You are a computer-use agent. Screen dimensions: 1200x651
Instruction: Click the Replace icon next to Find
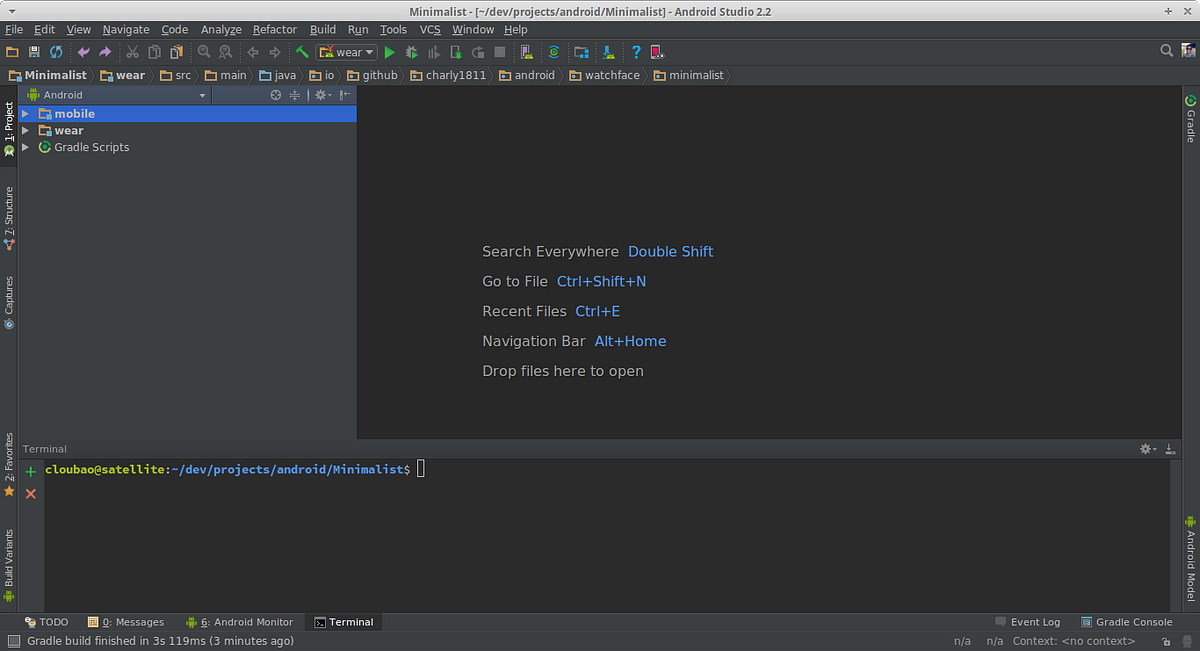(226, 52)
